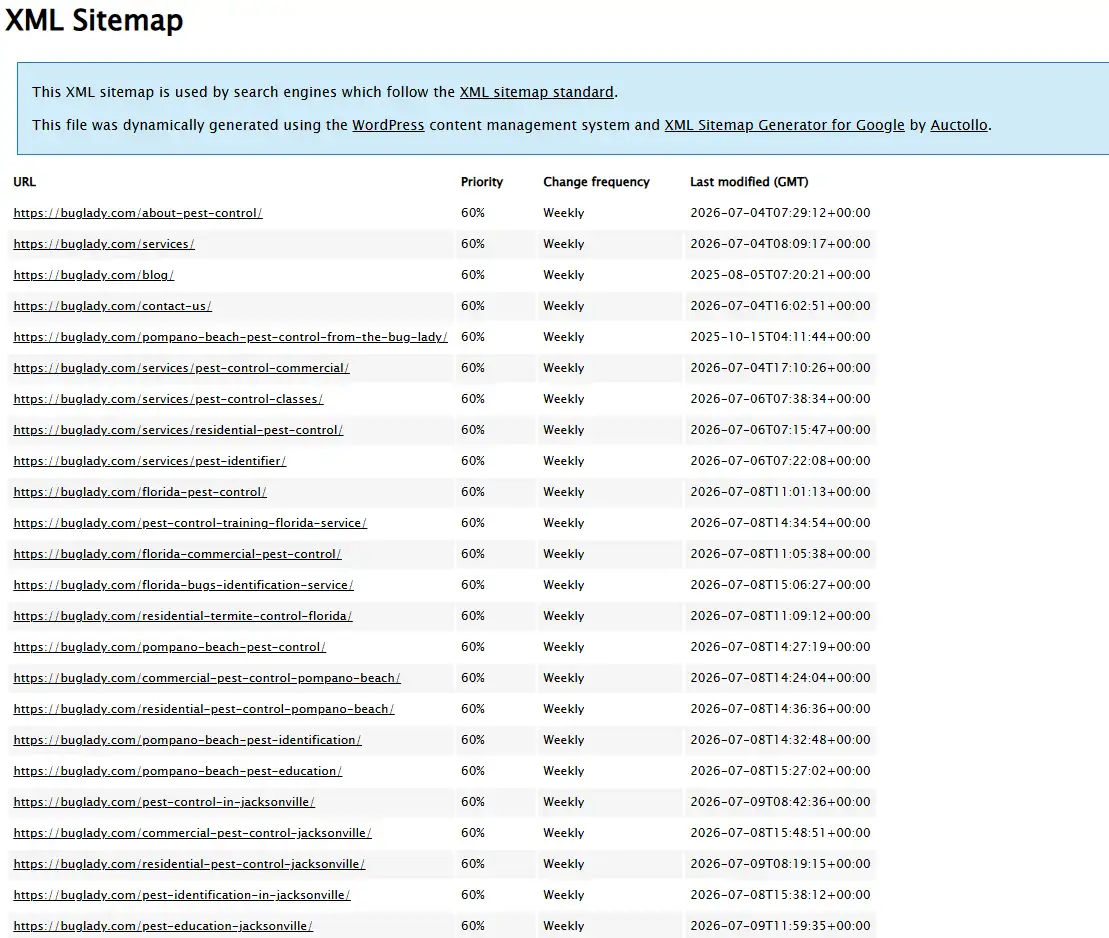Open the WordPress link
The image size is (1109, 938).
pos(388,125)
